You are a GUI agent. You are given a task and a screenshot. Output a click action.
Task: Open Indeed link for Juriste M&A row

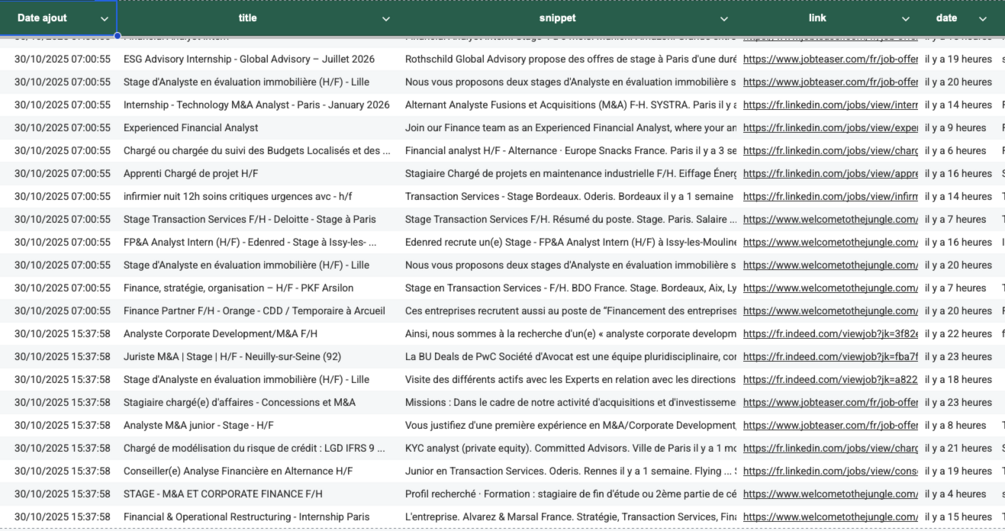point(830,357)
